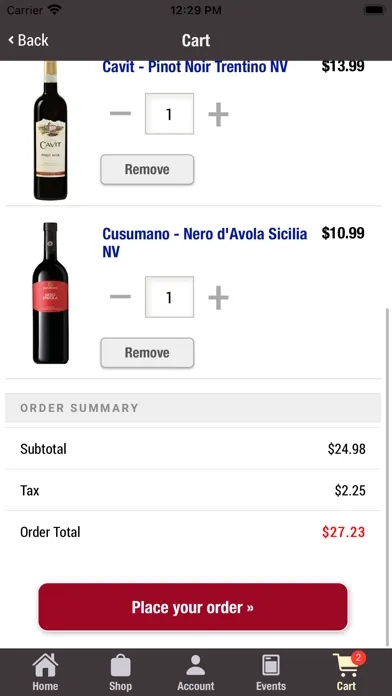Remove Cusumano Nero d'Avola from cart
This screenshot has width=392, height=696.
pyautogui.click(x=147, y=352)
